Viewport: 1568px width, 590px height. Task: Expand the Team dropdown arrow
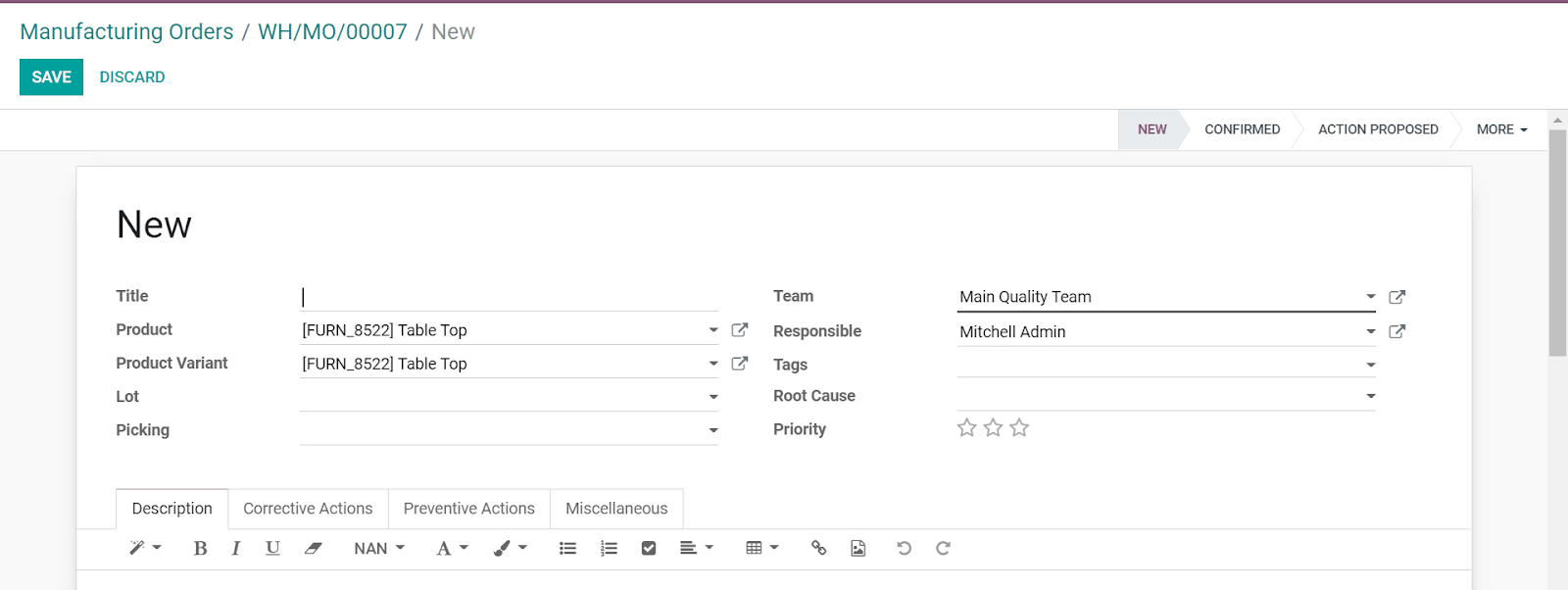click(x=1371, y=296)
